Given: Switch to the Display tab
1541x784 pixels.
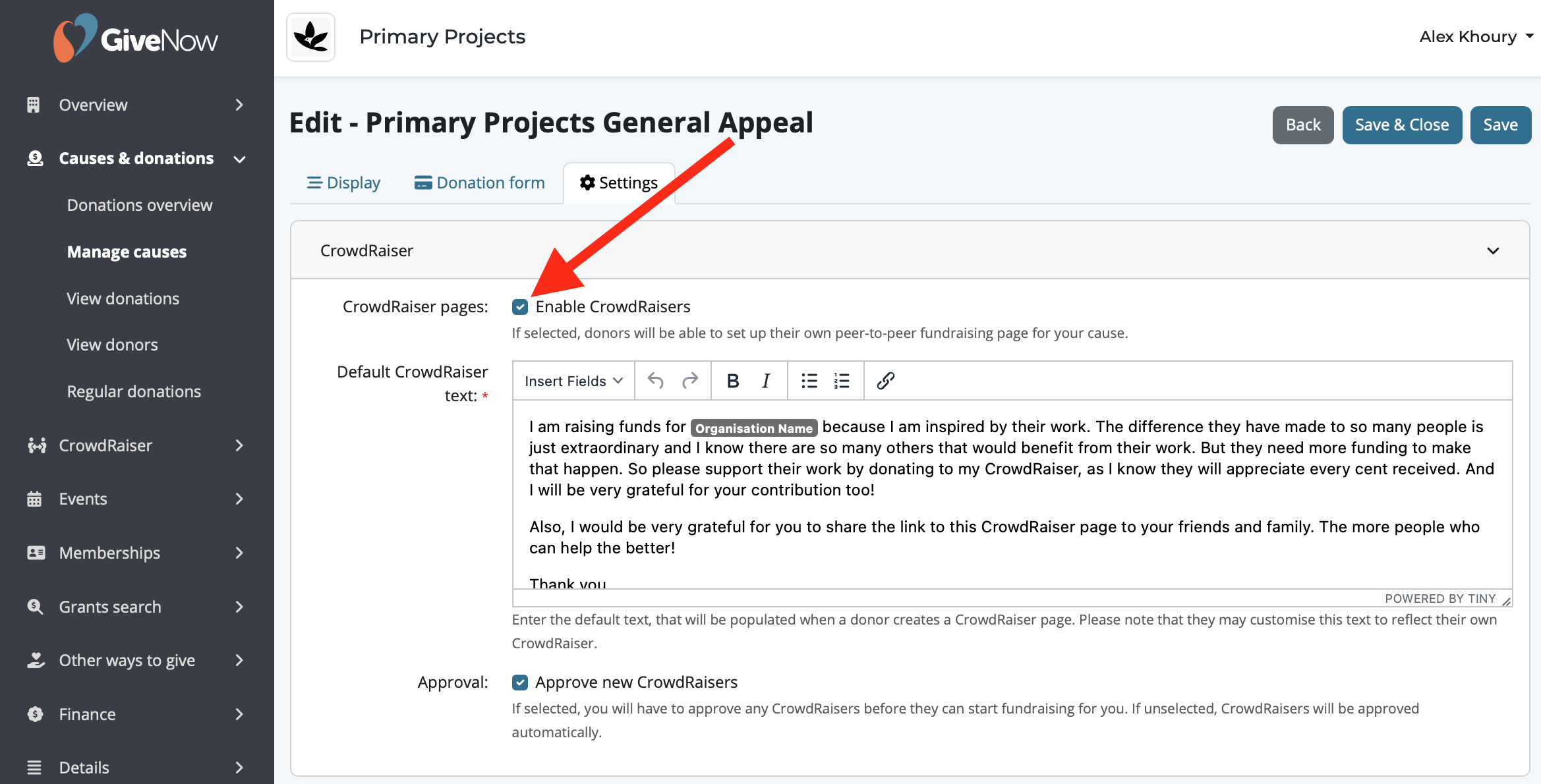Looking at the screenshot, I should click(x=344, y=182).
